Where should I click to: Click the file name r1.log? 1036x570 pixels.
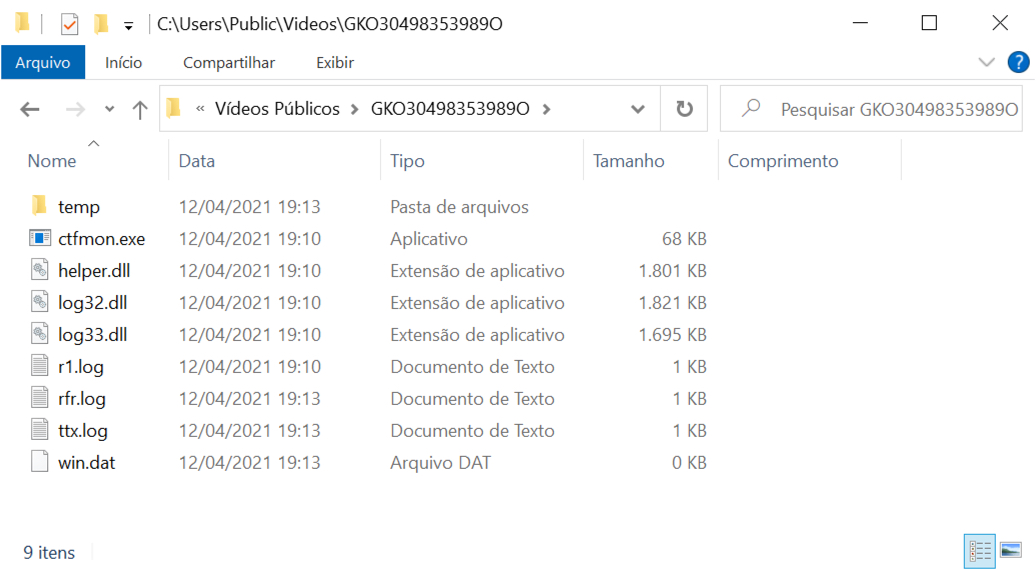[x=81, y=367]
